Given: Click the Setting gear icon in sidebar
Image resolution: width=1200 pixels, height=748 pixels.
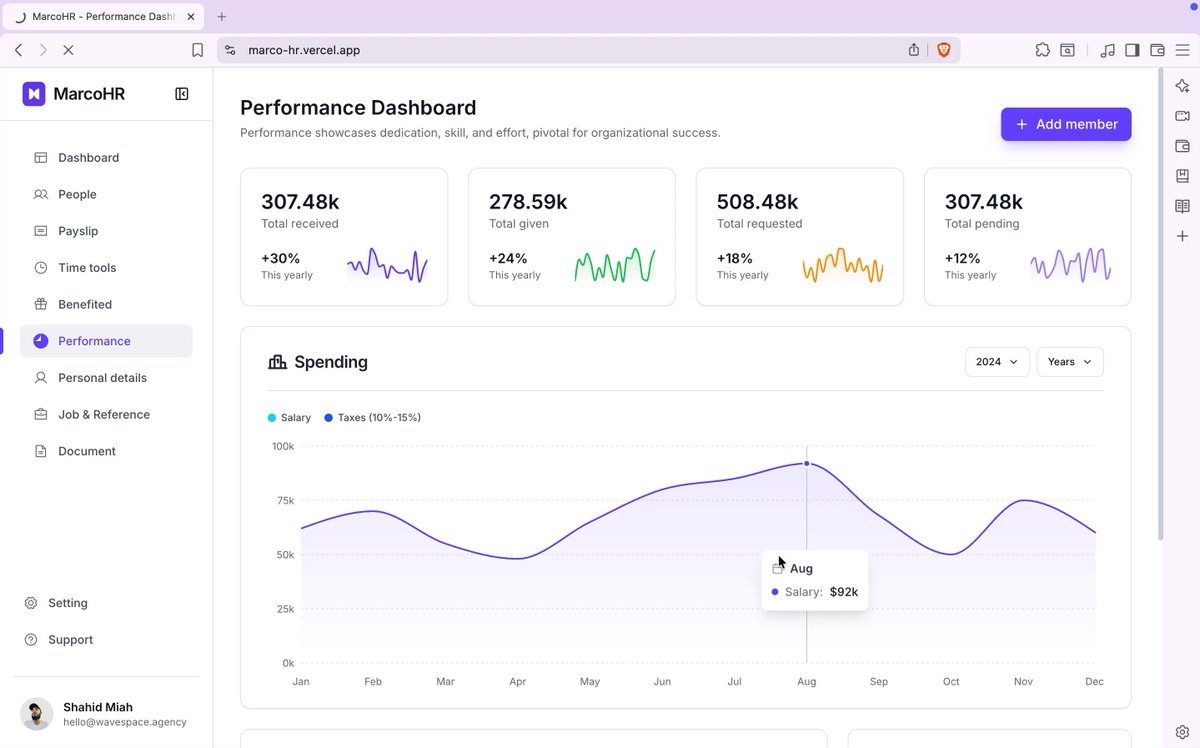Looking at the screenshot, I should 31,603.
